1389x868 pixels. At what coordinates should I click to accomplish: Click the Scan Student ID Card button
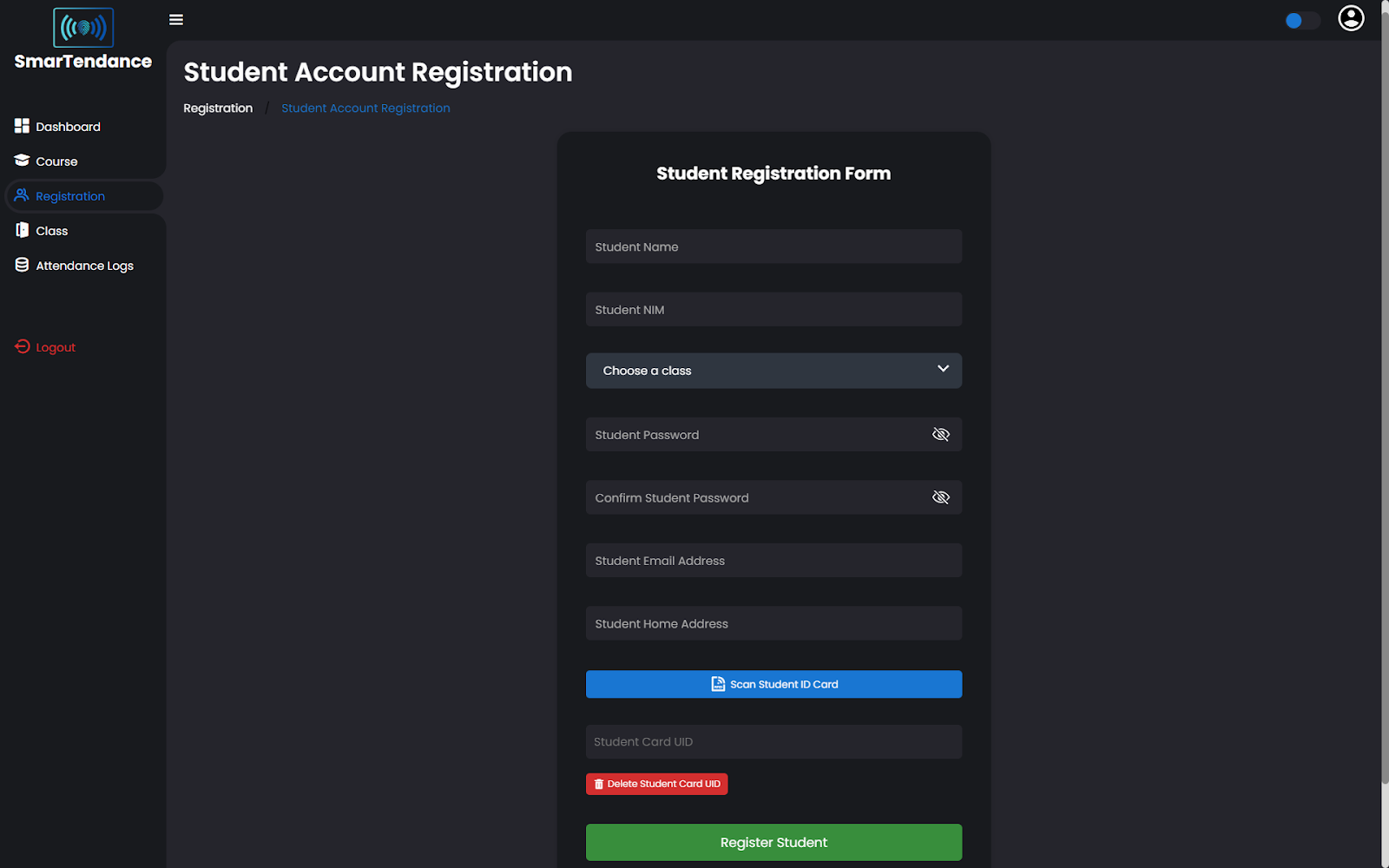pos(773,684)
